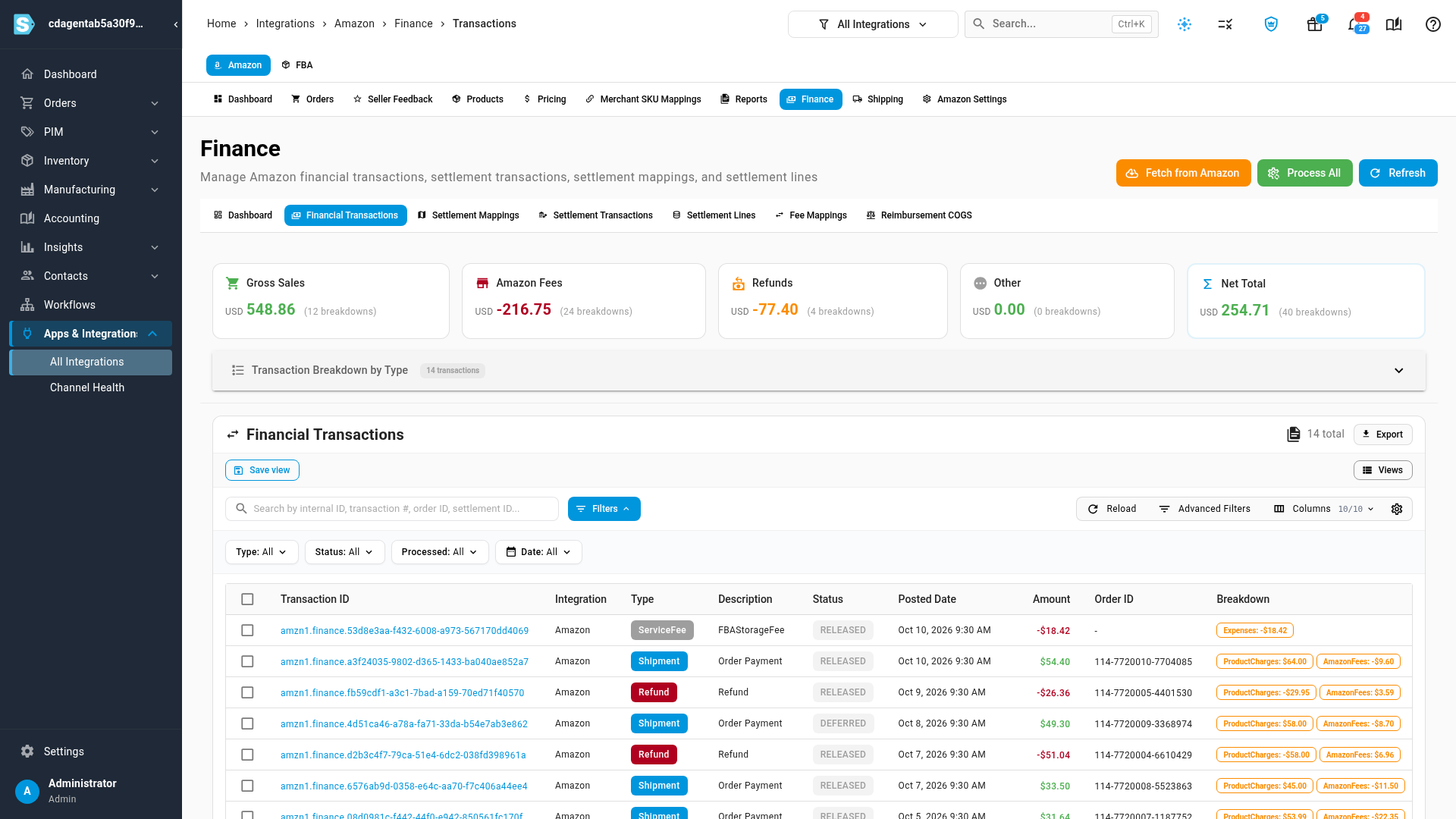This screenshot has height=819, width=1456.
Task: Click the gift box icon in header
Action: [x=1315, y=24]
